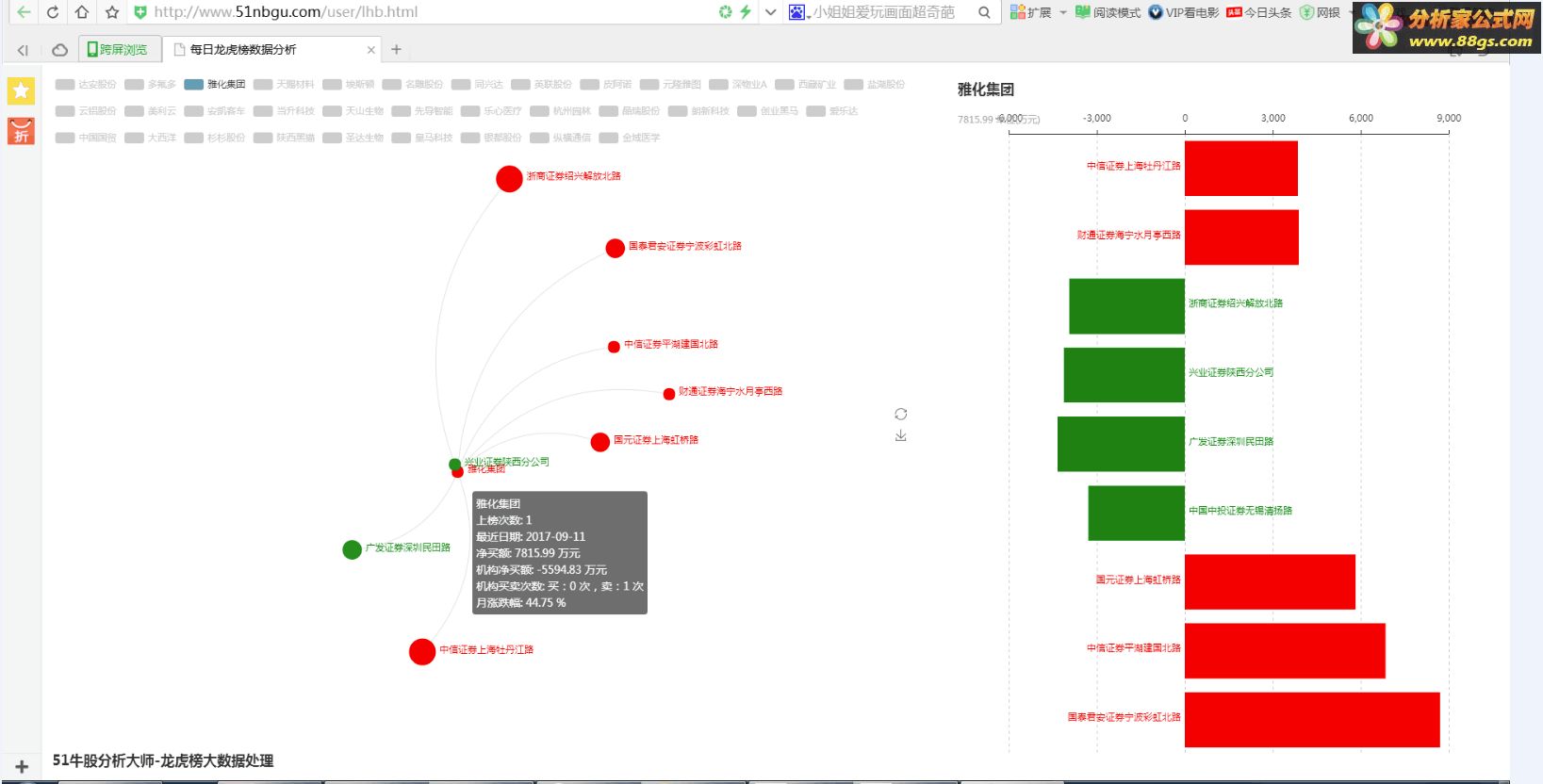This screenshot has height=784, width=1543.
Task: Toggle the 金域医学 legend item
Action: pos(629,138)
